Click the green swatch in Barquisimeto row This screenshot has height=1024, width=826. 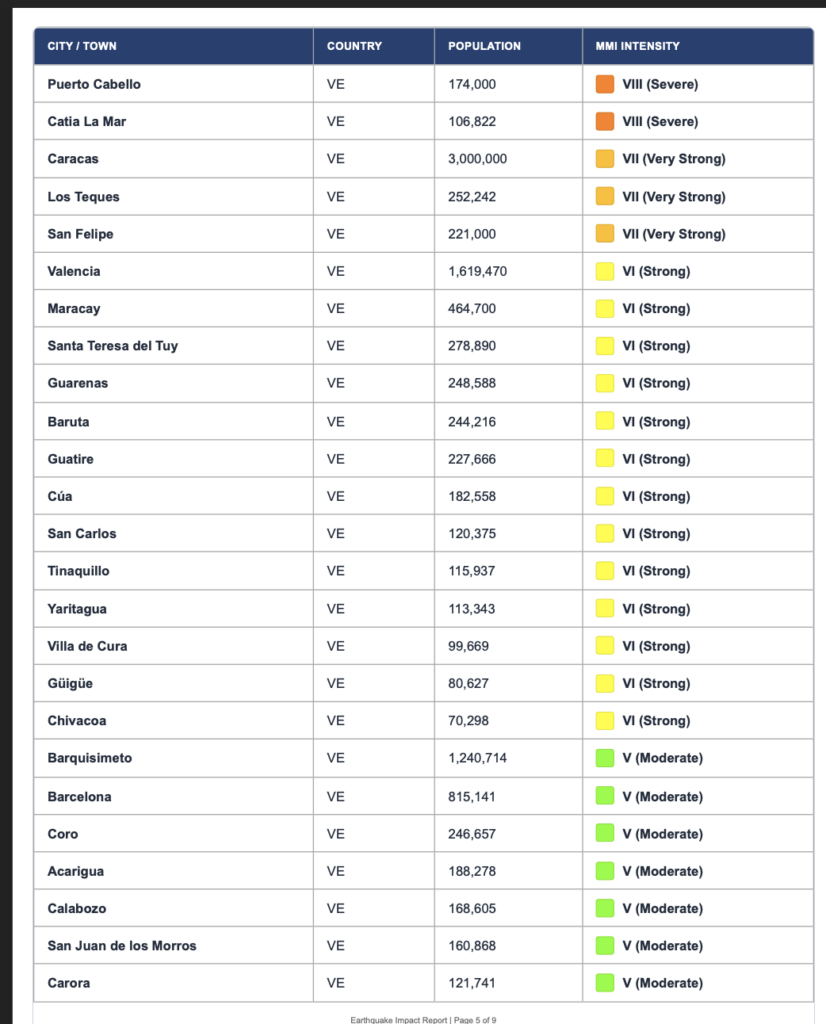tap(605, 758)
